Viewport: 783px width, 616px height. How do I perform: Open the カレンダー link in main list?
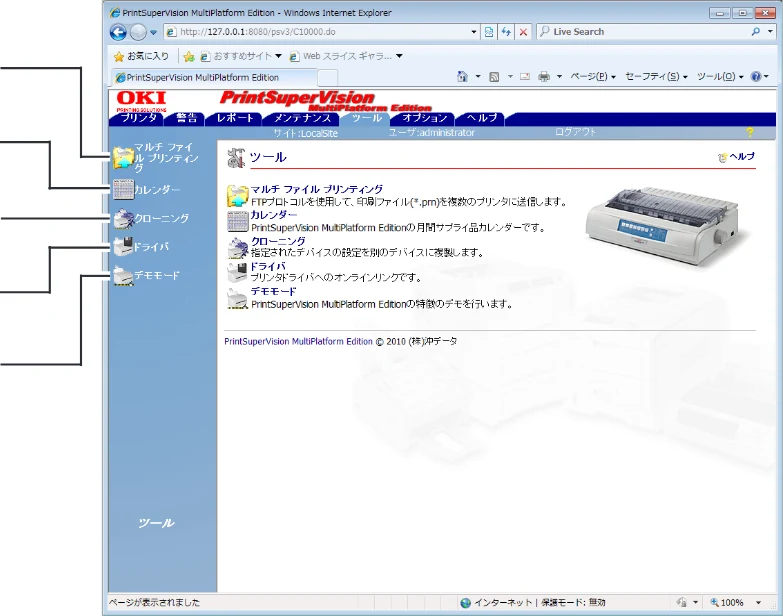[274, 215]
